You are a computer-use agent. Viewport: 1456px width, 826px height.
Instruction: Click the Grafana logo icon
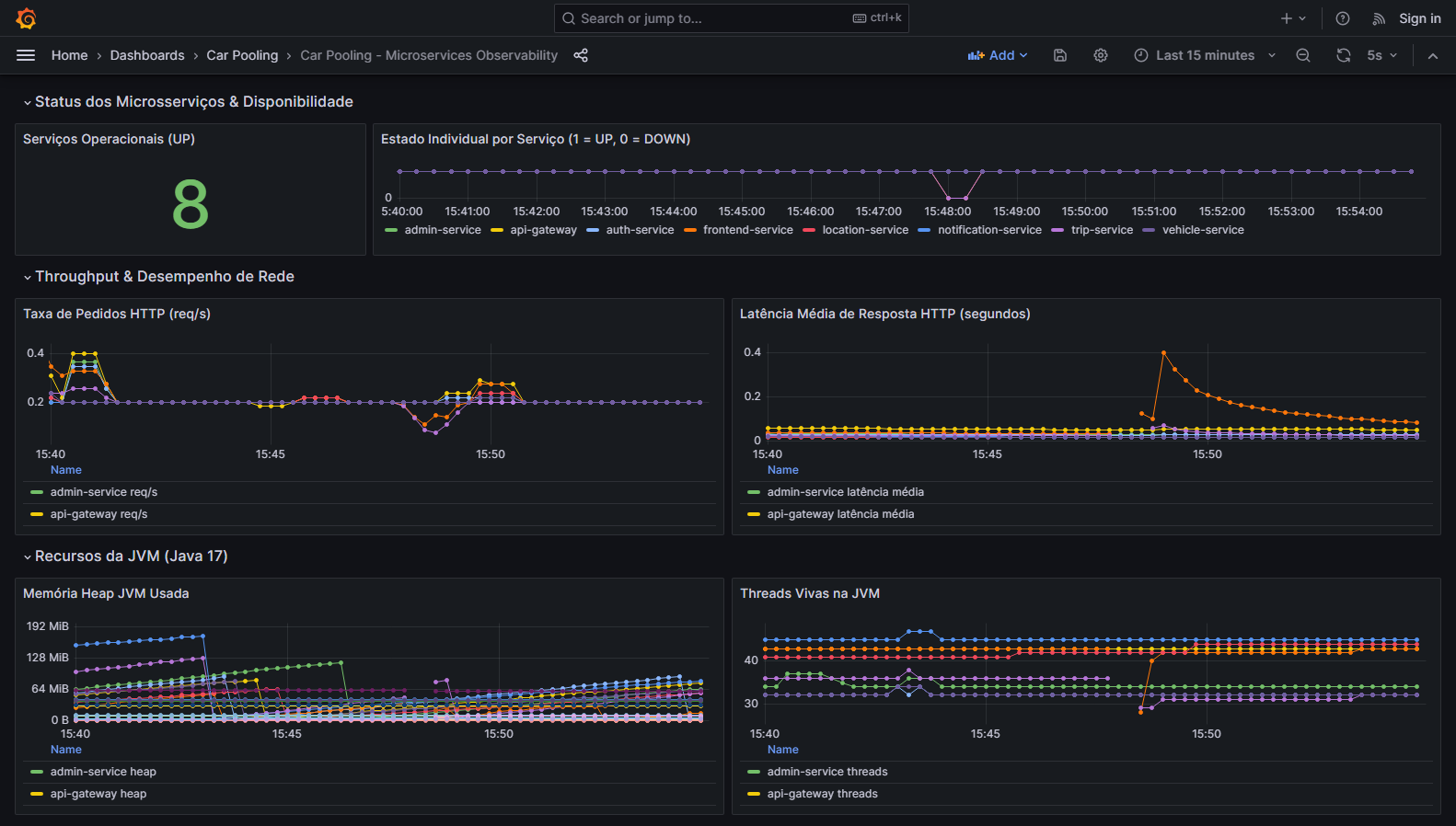[x=26, y=18]
